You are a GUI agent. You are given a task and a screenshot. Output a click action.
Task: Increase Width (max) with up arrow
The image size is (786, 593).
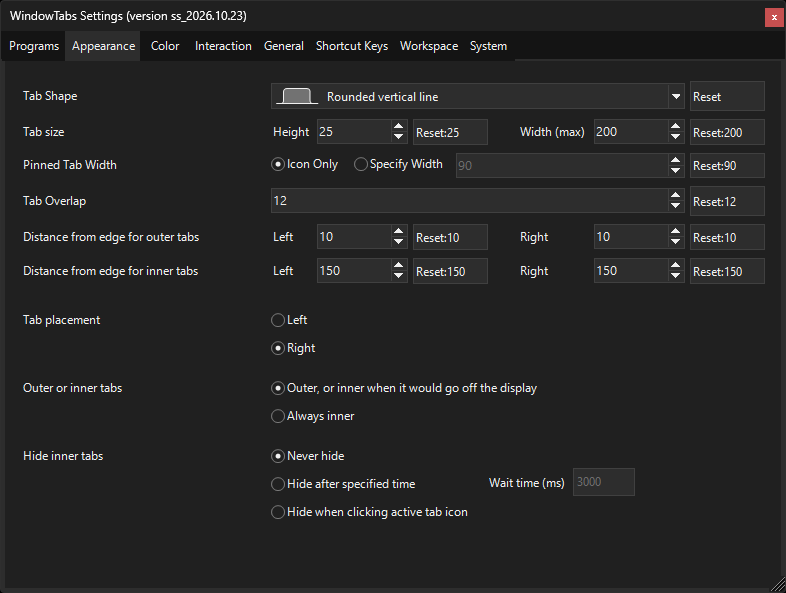click(676, 126)
